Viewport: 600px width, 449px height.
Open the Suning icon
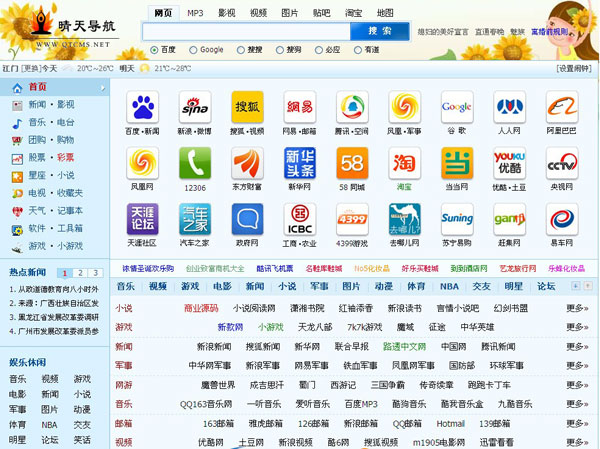pos(457,219)
